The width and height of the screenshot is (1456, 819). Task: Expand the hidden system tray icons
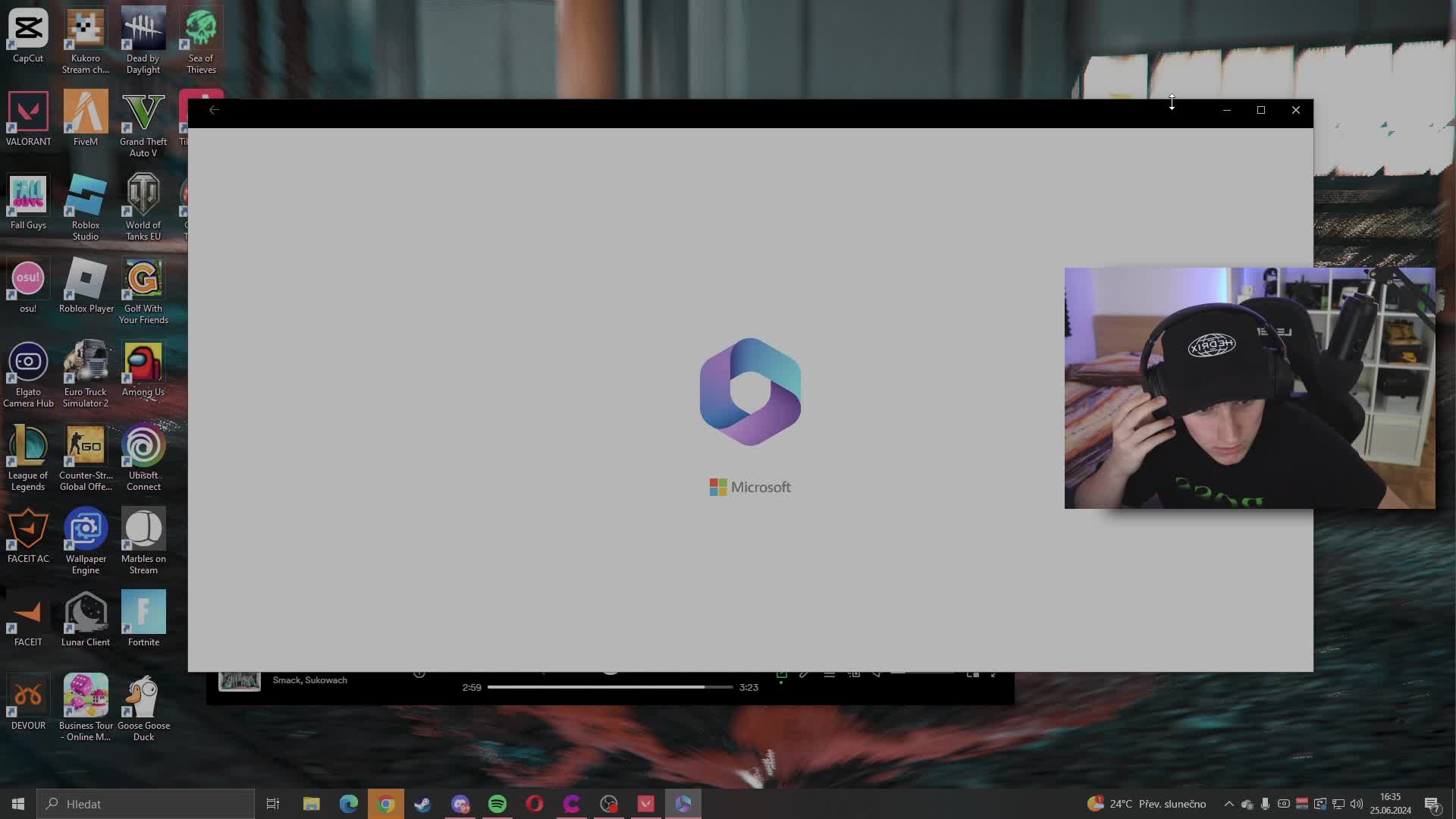1228,804
